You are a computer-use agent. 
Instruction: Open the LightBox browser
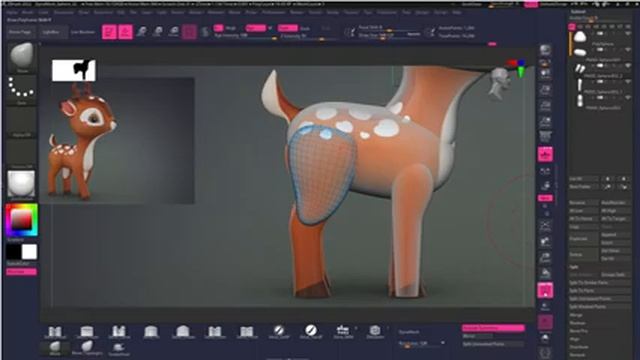pyautogui.click(x=51, y=32)
